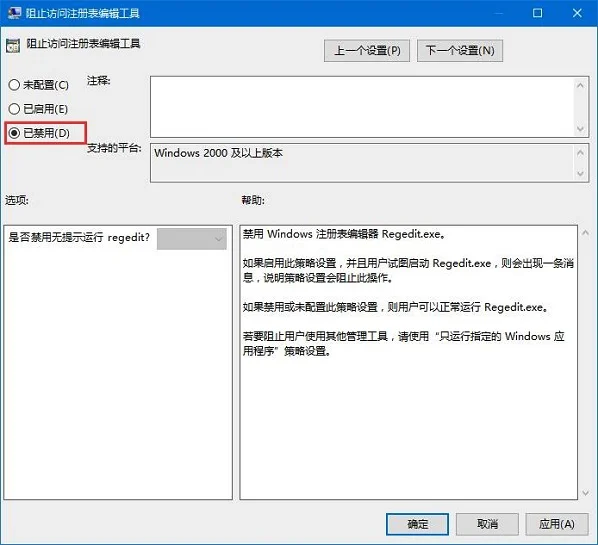Go to 下一个设置(N) next setting
Viewport: 598px width, 545px height.
point(460,50)
